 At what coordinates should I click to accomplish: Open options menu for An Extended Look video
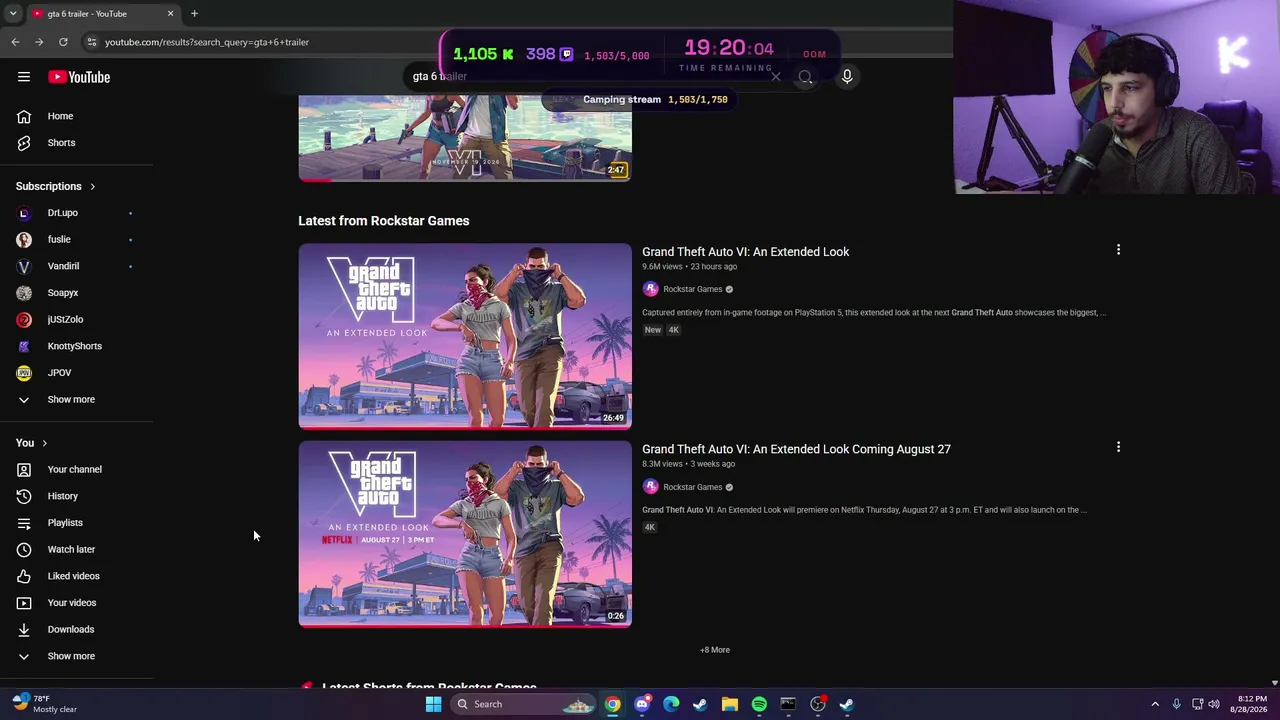pyautogui.click(x=1118, y=250)
